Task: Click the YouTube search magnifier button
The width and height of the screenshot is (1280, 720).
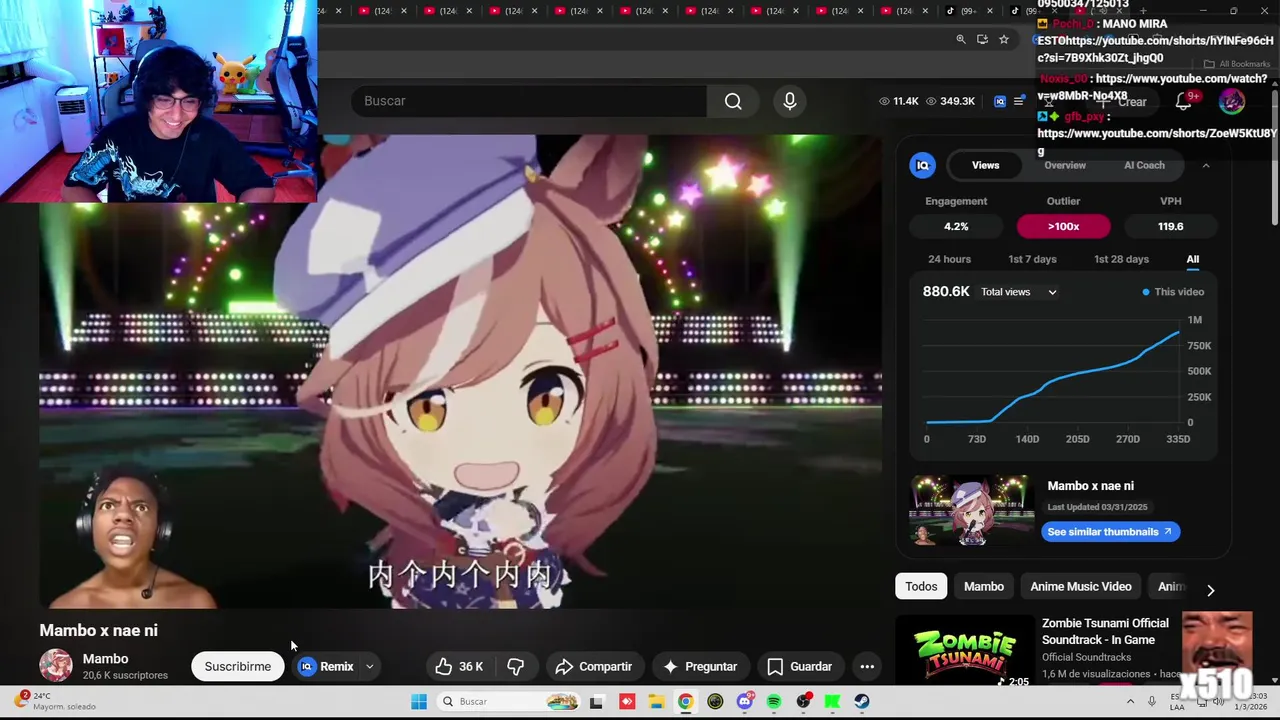Action: [733, 101]
